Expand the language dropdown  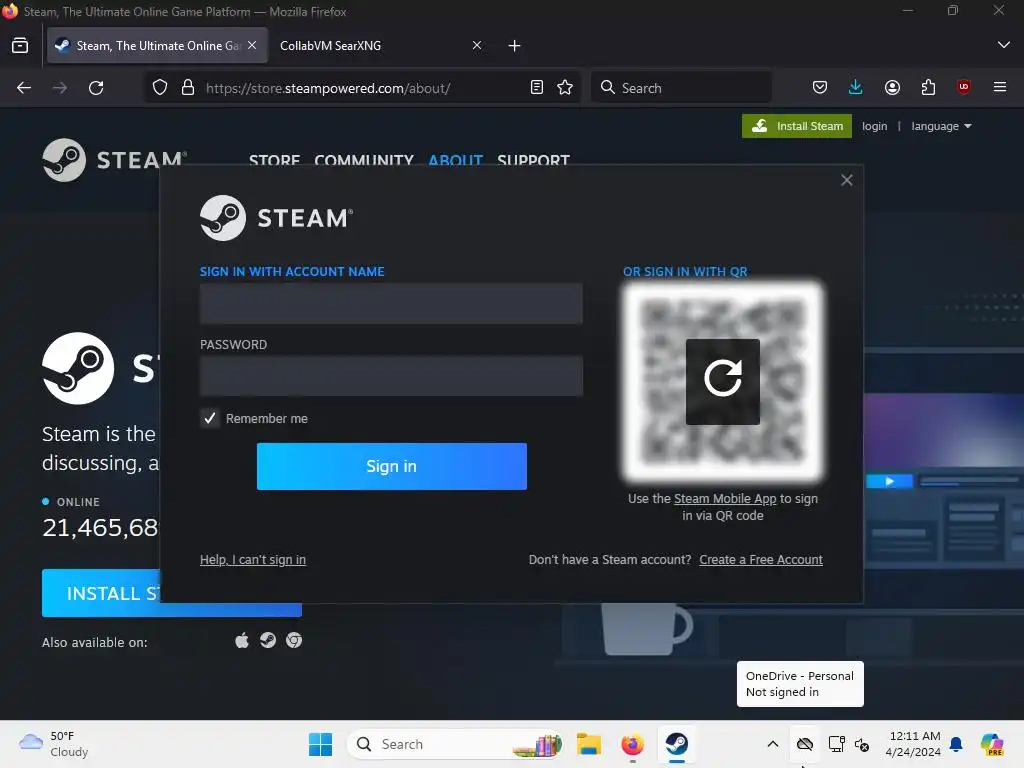[941, 126]
